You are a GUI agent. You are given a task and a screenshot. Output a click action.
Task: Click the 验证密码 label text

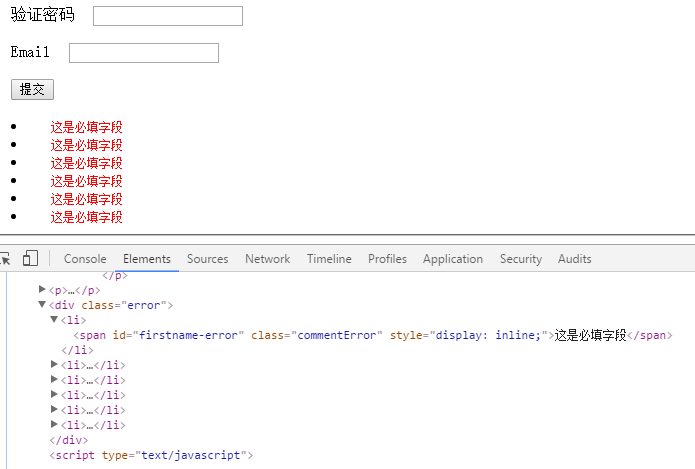click(43, 15)
